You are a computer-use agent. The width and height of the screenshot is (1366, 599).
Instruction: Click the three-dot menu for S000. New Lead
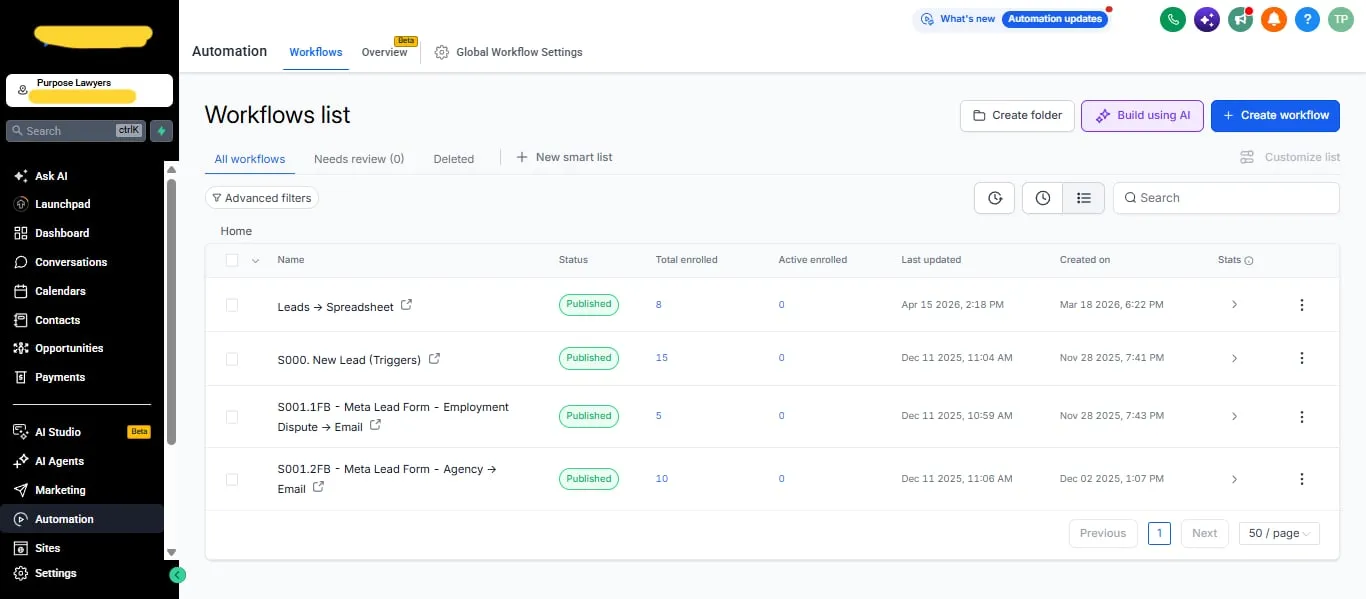1302,358
